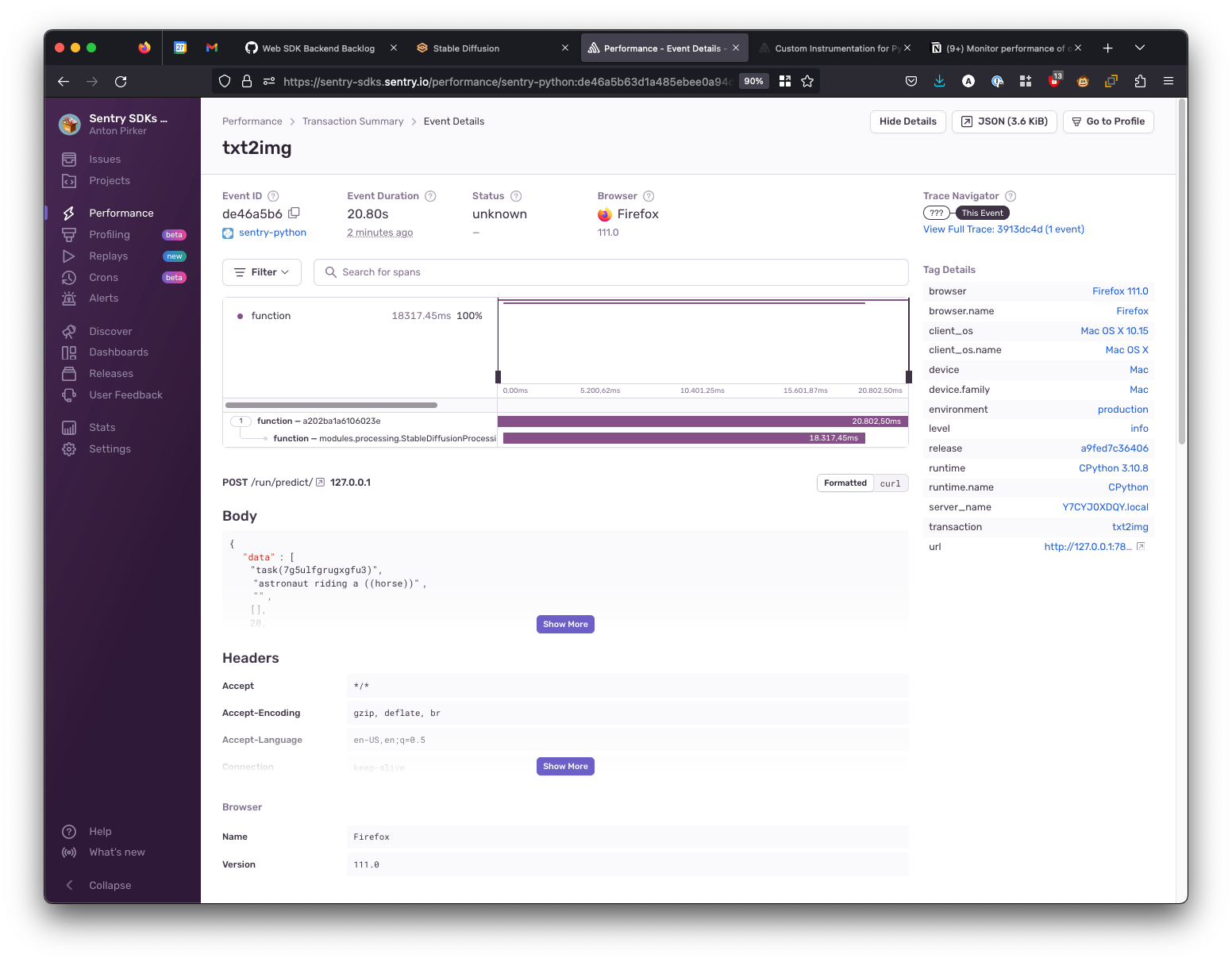This screenshot has width=1232, height=962.
Task: Click the This Event trace node
Action: 982,213
